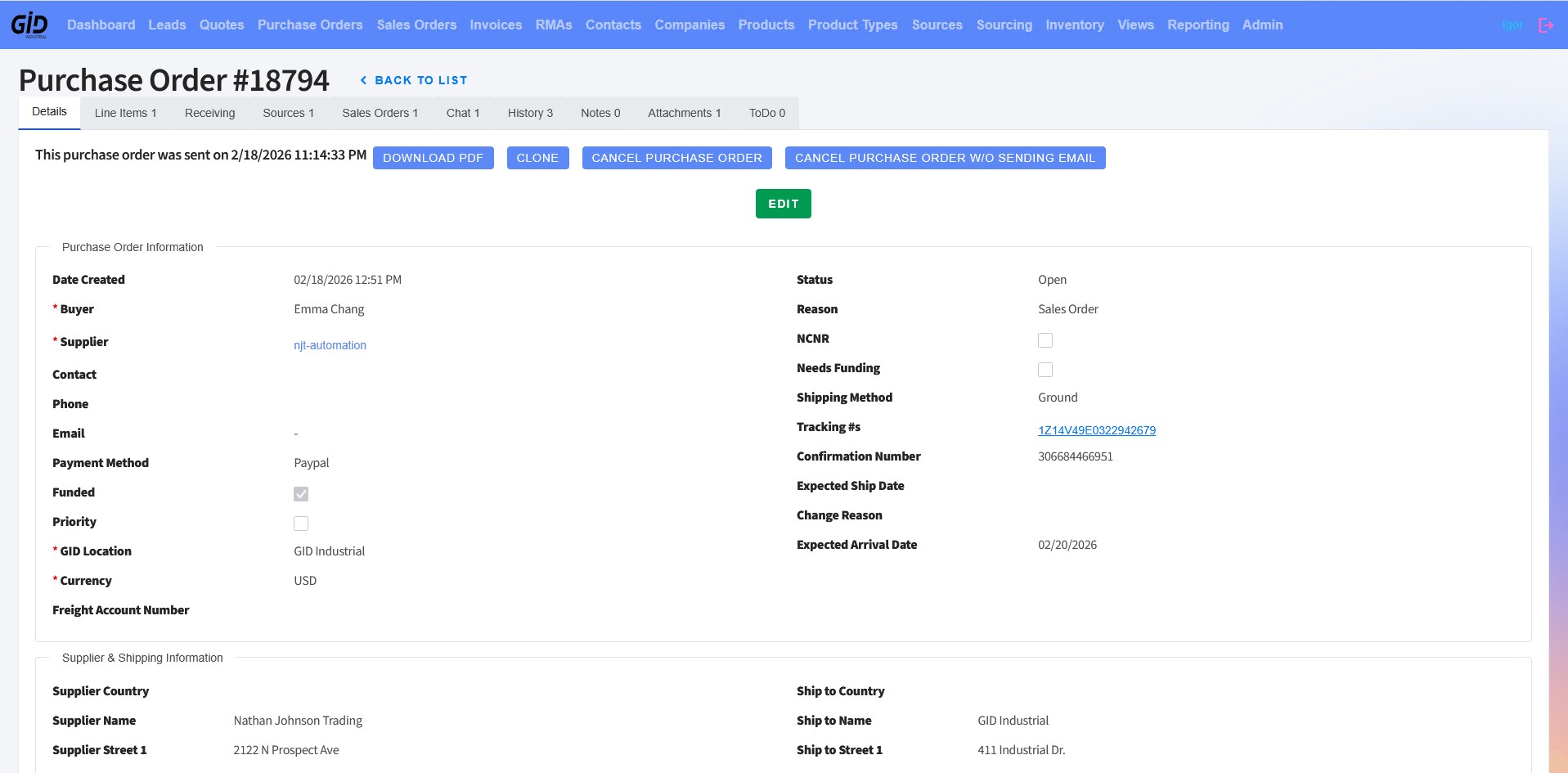
Task: Switch to the History tab
Action: (x=530, y=113)
